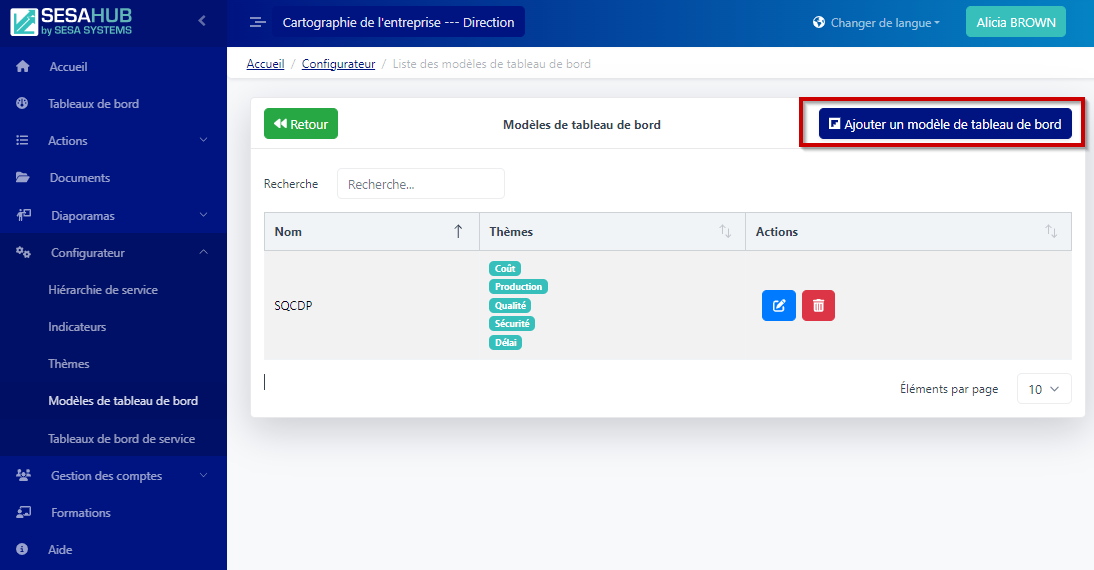The image size is (1094, 570).
Task: Open Accueil in the sidebar
Action: click(68, 66)
